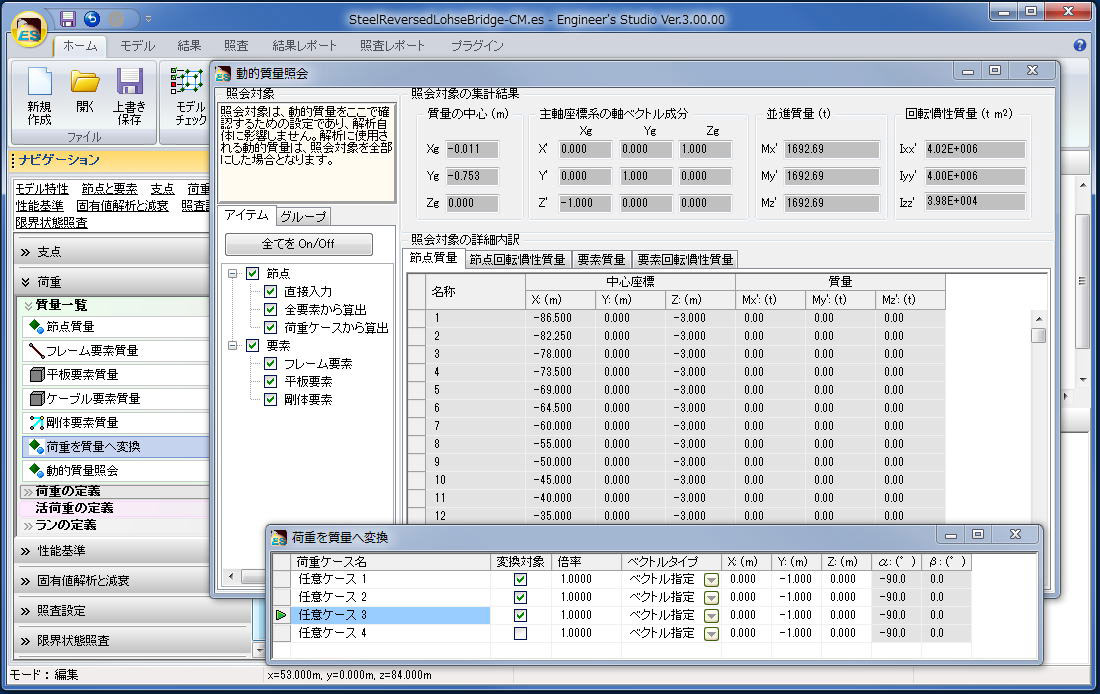Toggle the 剛体要素 checkbox

(x=270, y=400)
